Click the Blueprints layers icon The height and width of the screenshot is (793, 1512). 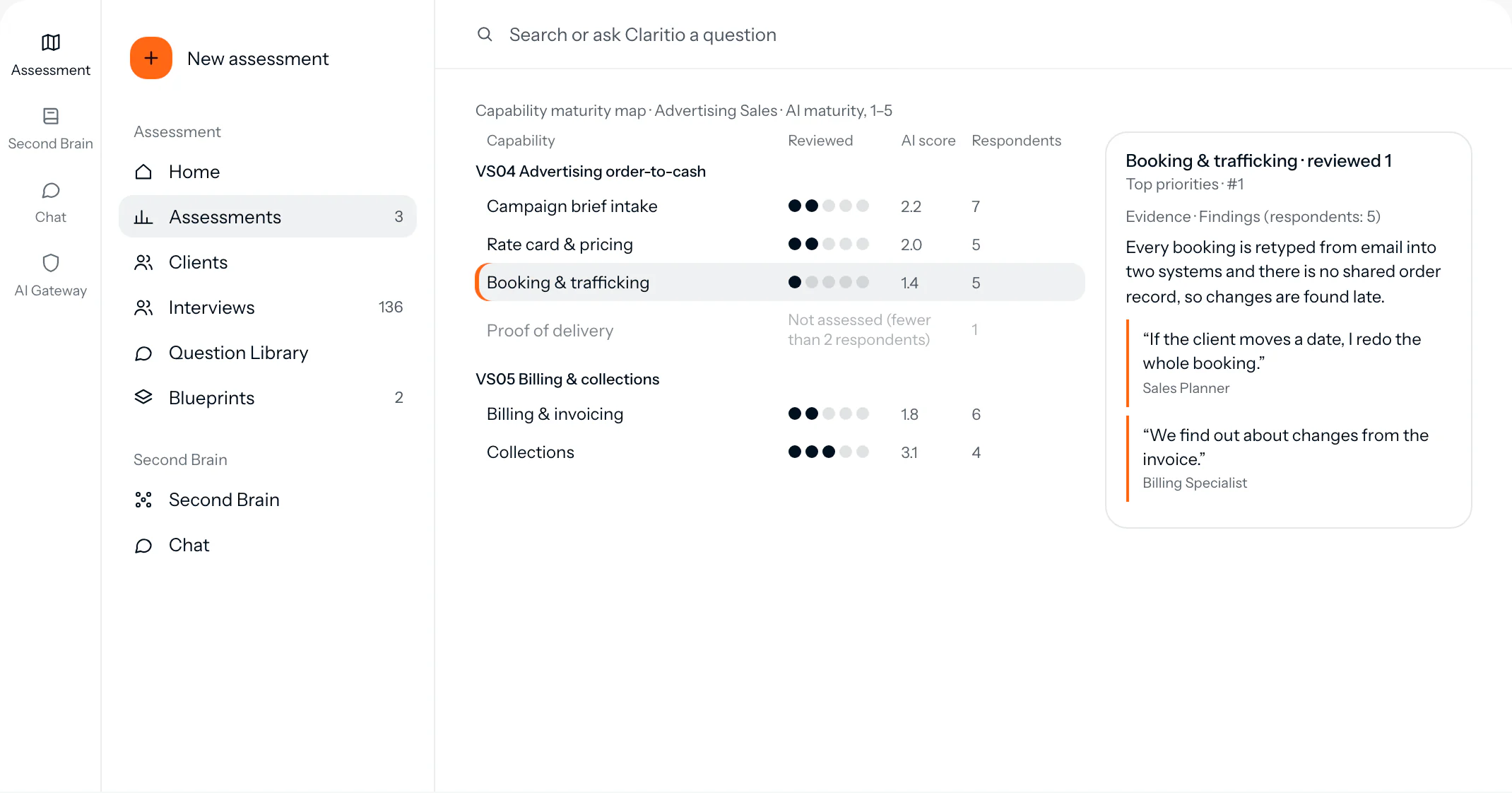(x=143, y=397)
